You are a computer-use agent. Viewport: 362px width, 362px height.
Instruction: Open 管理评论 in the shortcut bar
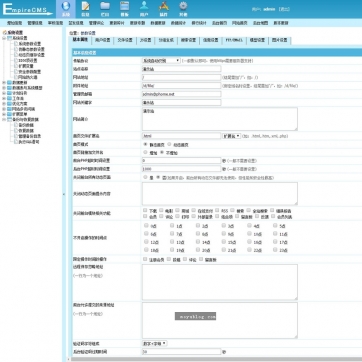click(x=96, y=23)
